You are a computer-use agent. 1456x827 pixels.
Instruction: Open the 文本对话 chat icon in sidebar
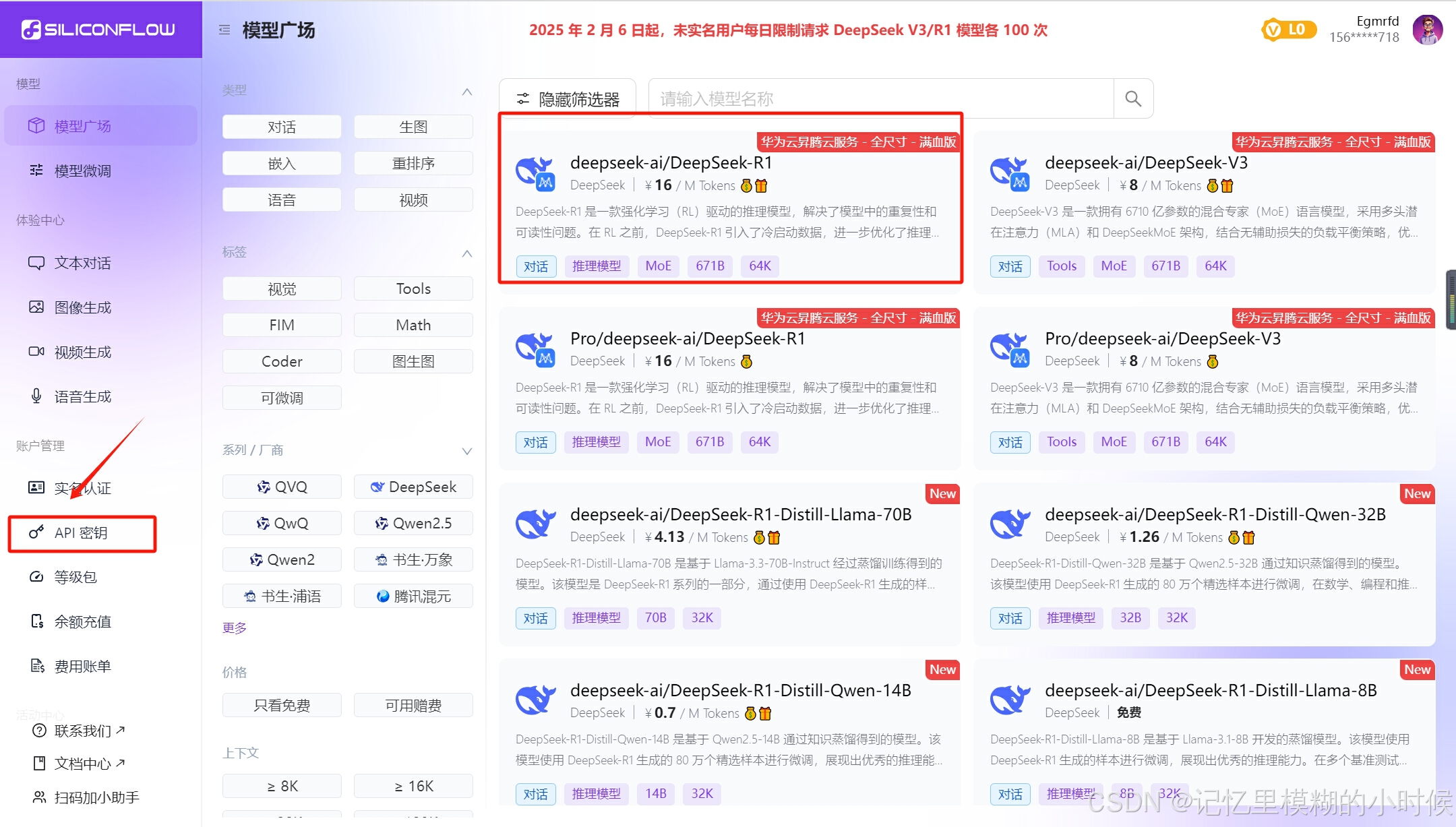(36, 263)
